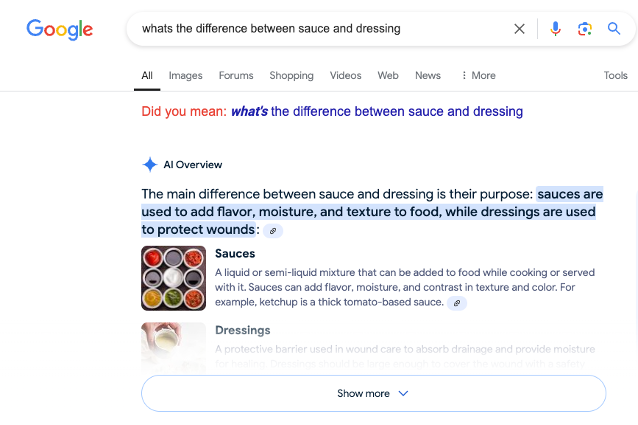Expand AI overview with Show more
The image size is (638, 425).
point(373,393)
